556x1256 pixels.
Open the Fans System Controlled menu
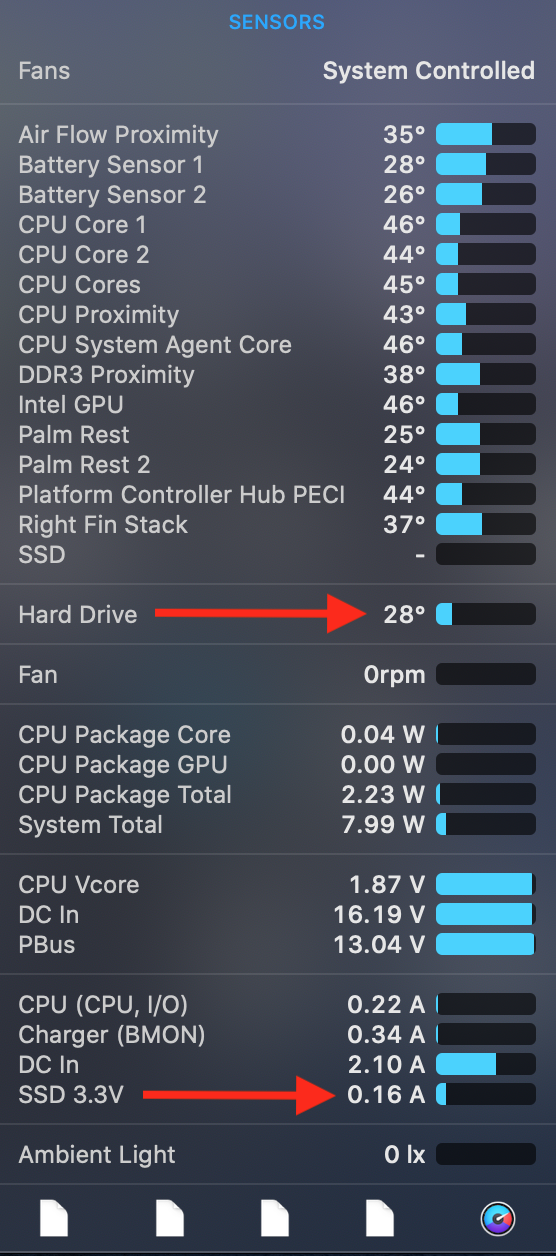[x=277, y=71]
